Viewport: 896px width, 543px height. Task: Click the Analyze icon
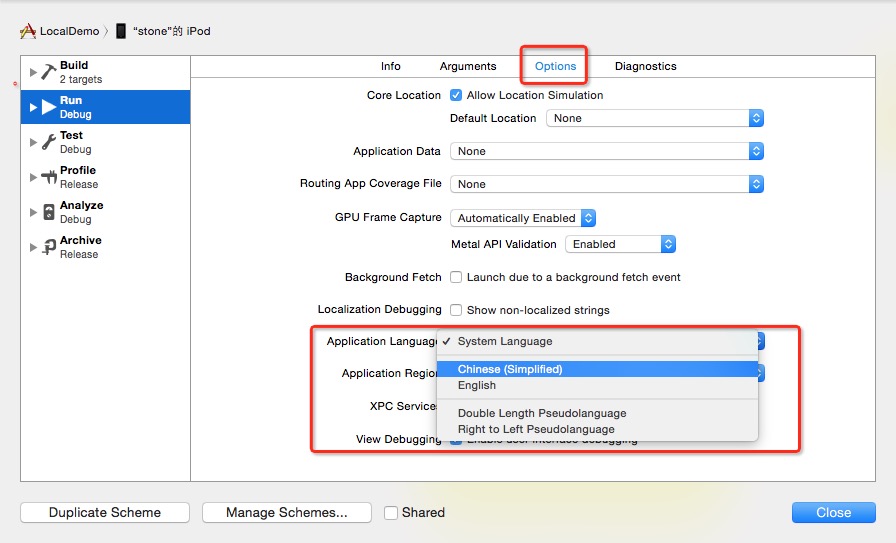click(49, 212)
